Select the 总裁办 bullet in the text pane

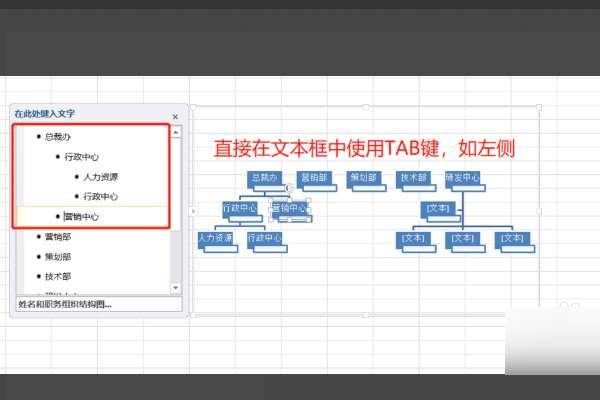pos(57,137)
